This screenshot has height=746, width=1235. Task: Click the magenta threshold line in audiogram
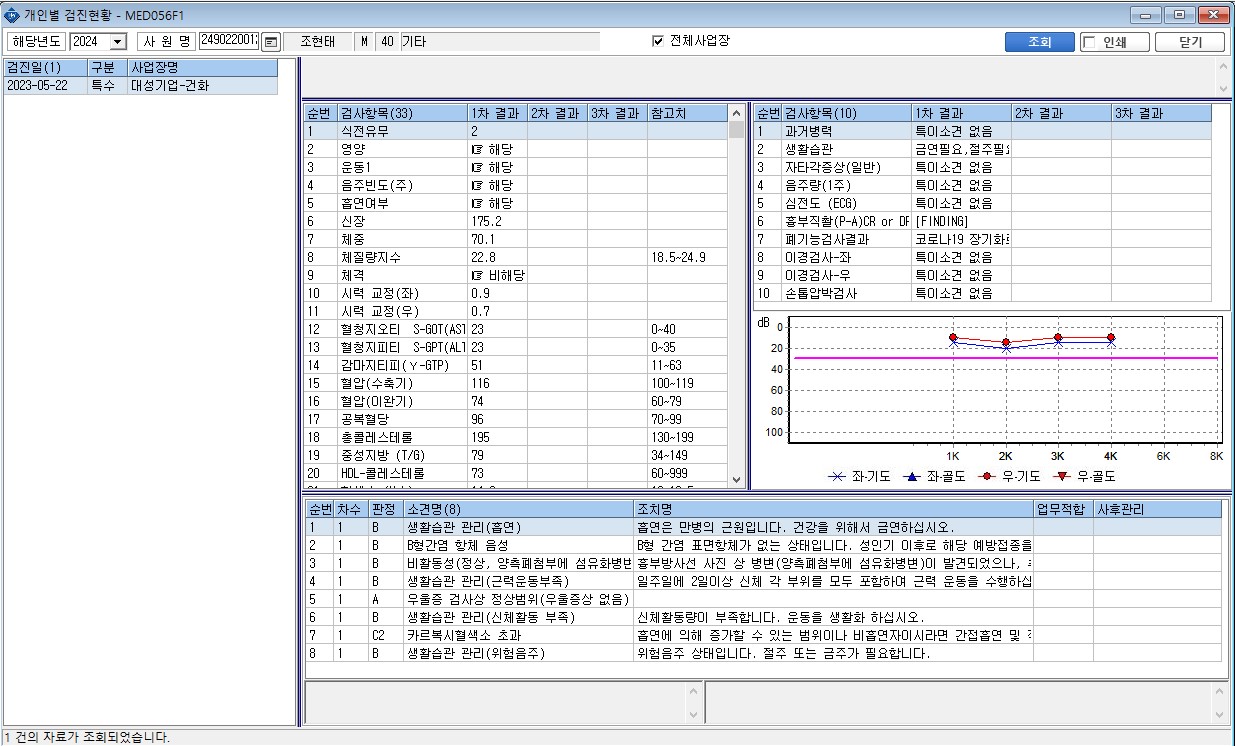pos(1005,357)
